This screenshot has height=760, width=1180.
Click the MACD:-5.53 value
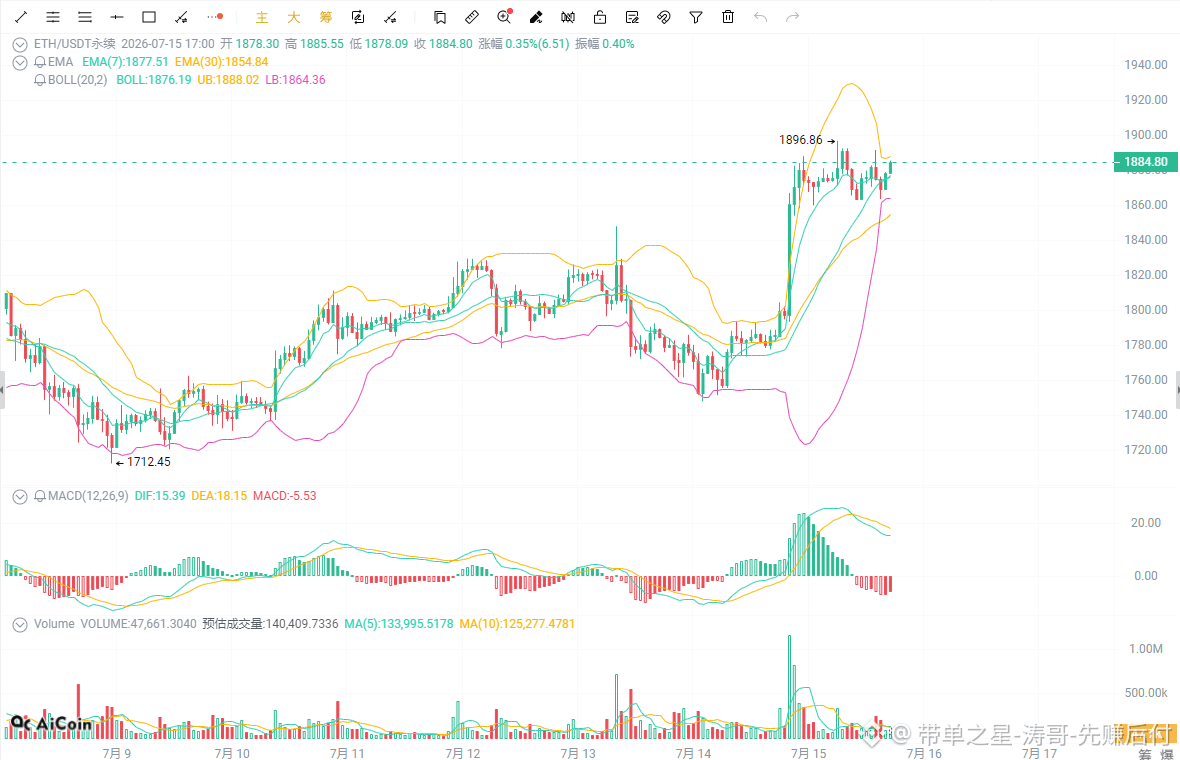point(284,496)
